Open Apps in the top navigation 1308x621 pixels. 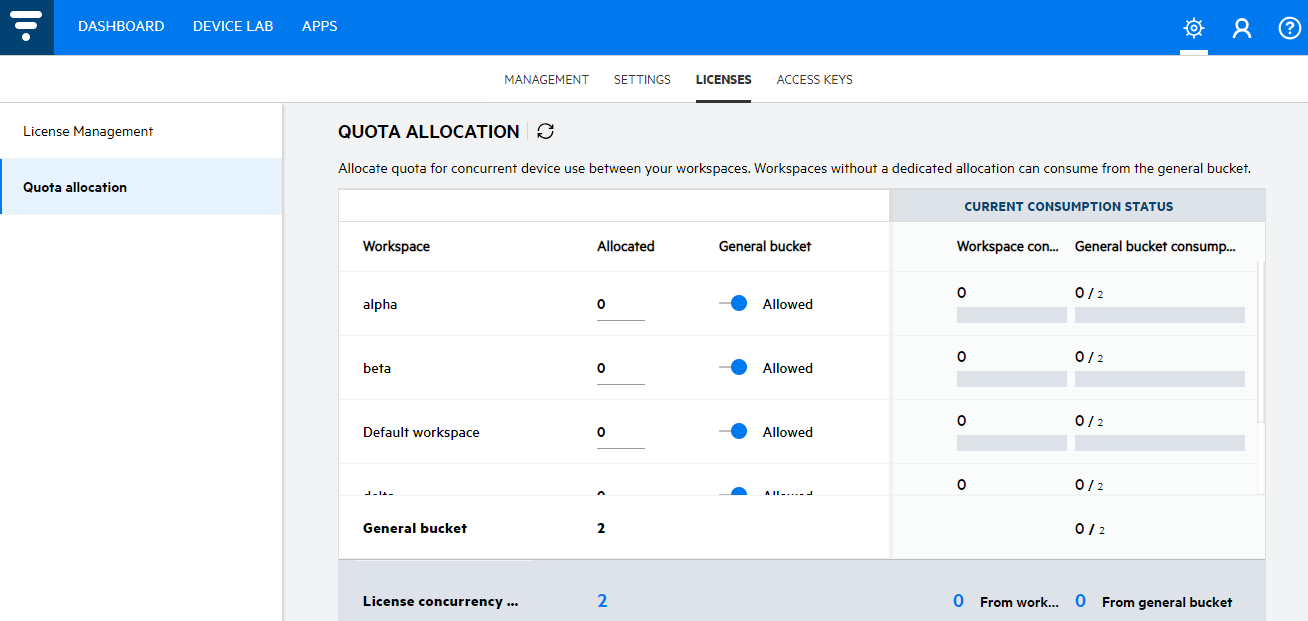point(320,27)
